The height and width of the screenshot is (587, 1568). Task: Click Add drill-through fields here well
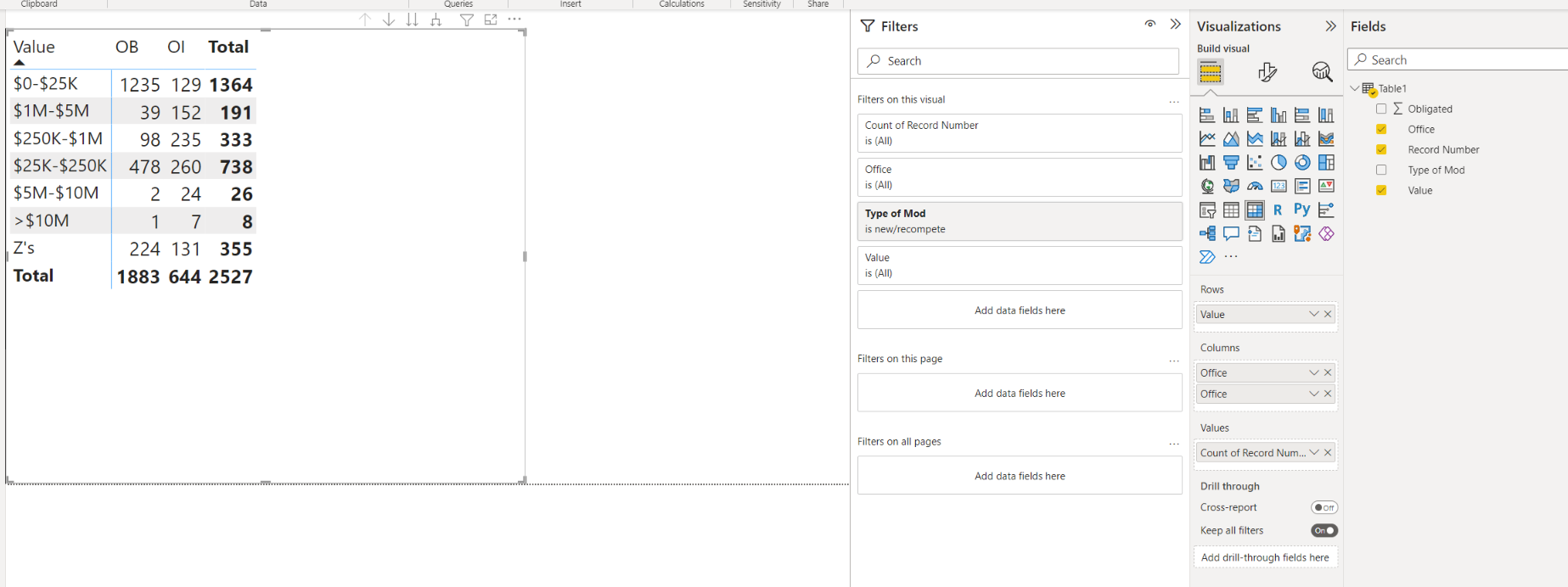1265,557
